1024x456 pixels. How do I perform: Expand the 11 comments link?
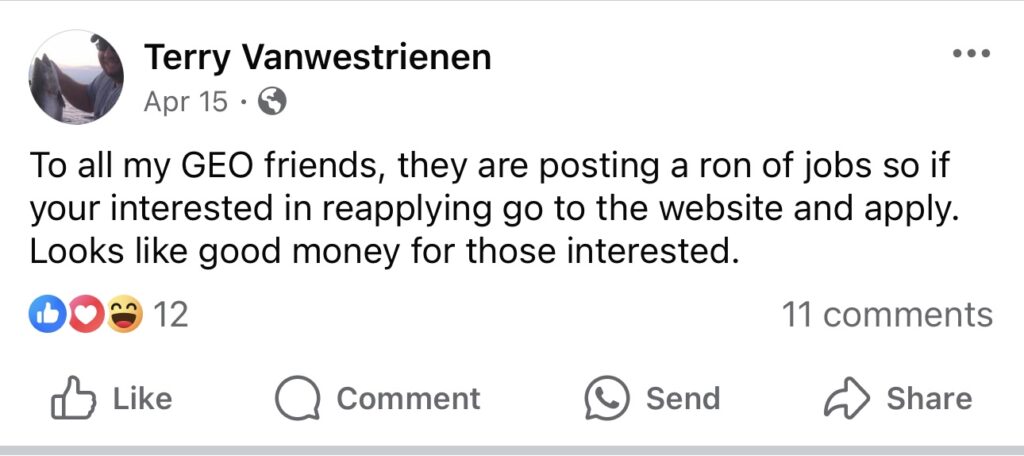pos(887,315)
